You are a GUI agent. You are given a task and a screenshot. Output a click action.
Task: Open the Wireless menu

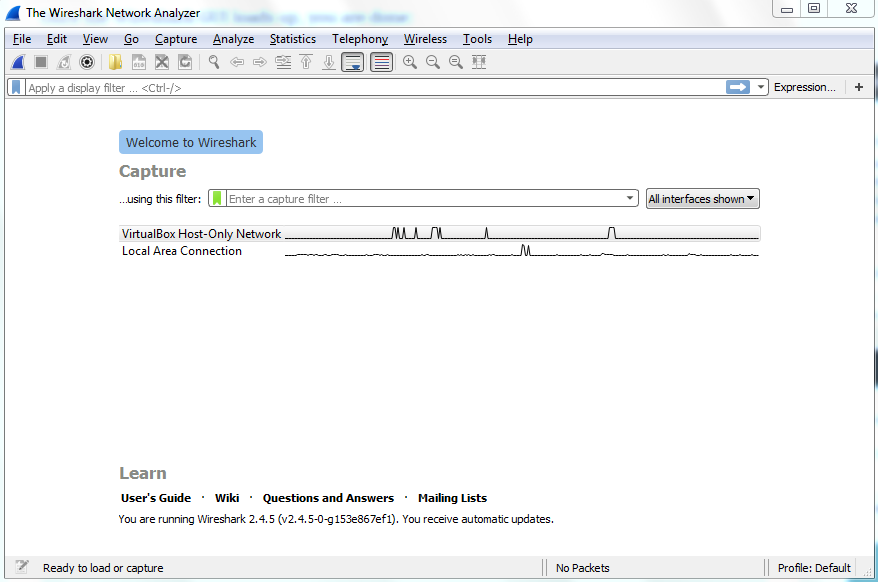(x=425, y=39)
